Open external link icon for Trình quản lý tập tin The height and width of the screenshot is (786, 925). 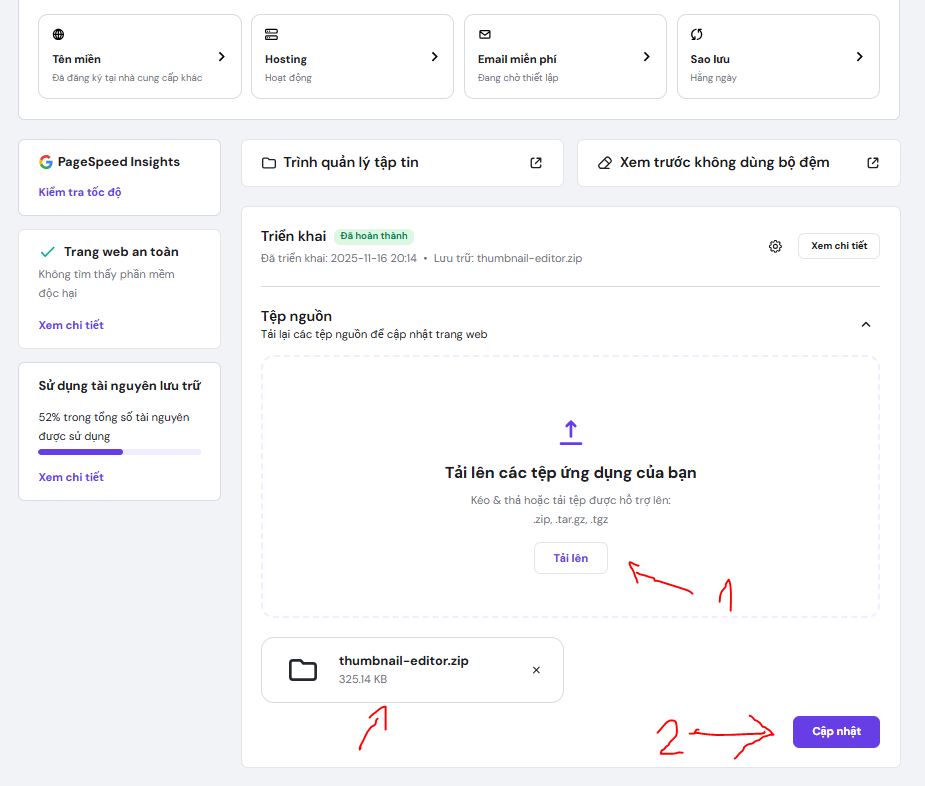[x=536, y=162]
